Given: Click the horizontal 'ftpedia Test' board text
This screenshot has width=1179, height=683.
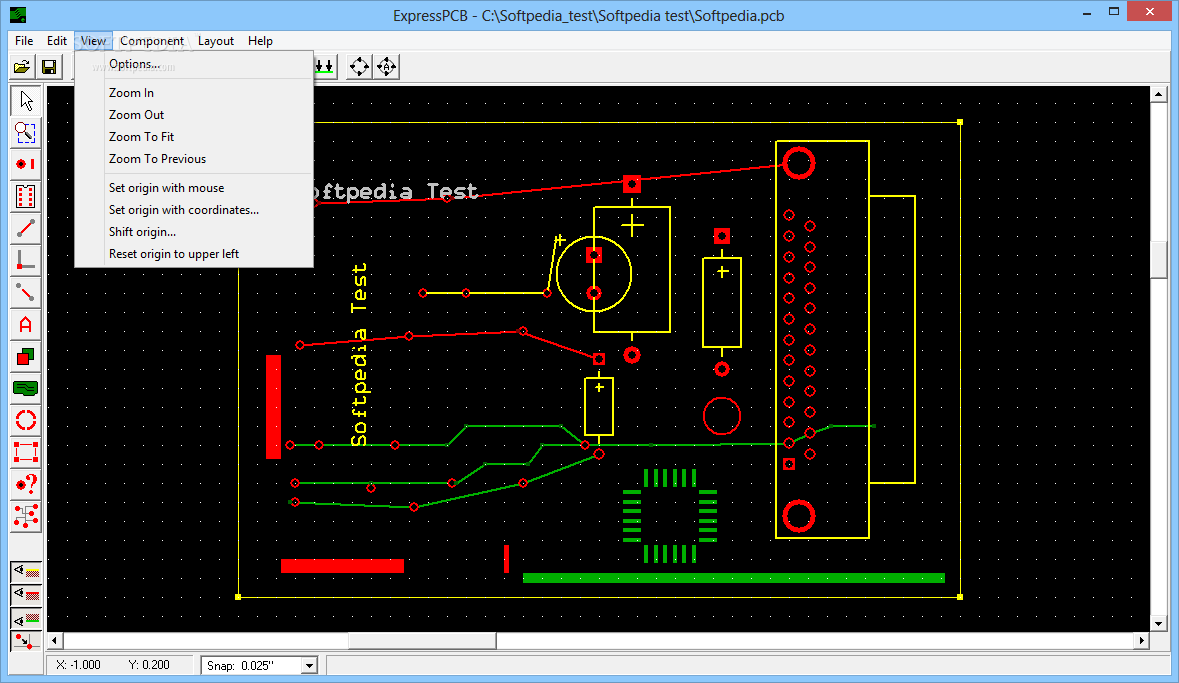Looking at the screenshot, I should pos(396,192).
